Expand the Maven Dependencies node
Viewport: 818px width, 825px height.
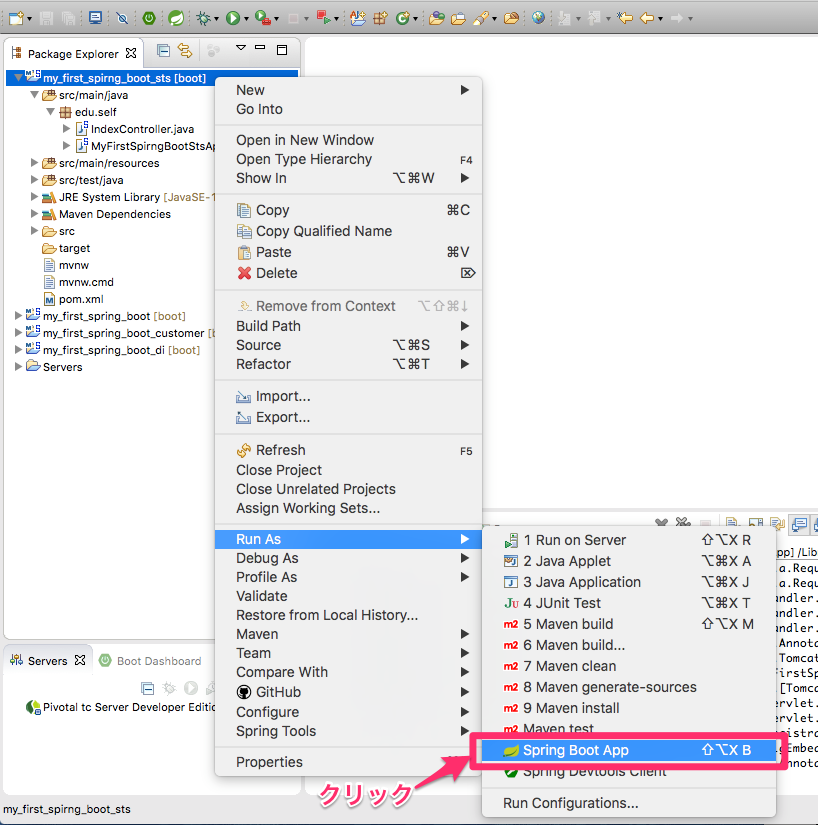click(34, 214)
